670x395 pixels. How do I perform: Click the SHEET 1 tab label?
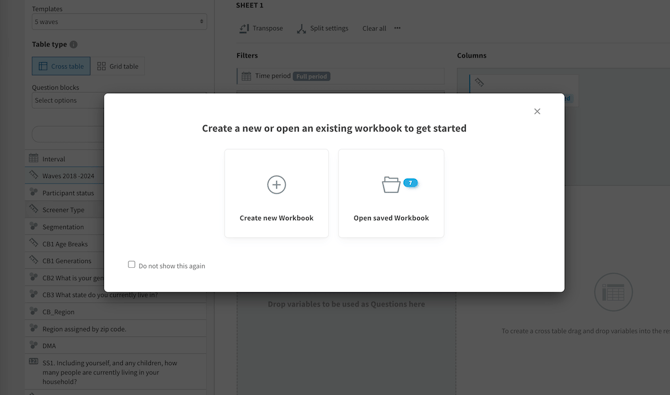250,5
